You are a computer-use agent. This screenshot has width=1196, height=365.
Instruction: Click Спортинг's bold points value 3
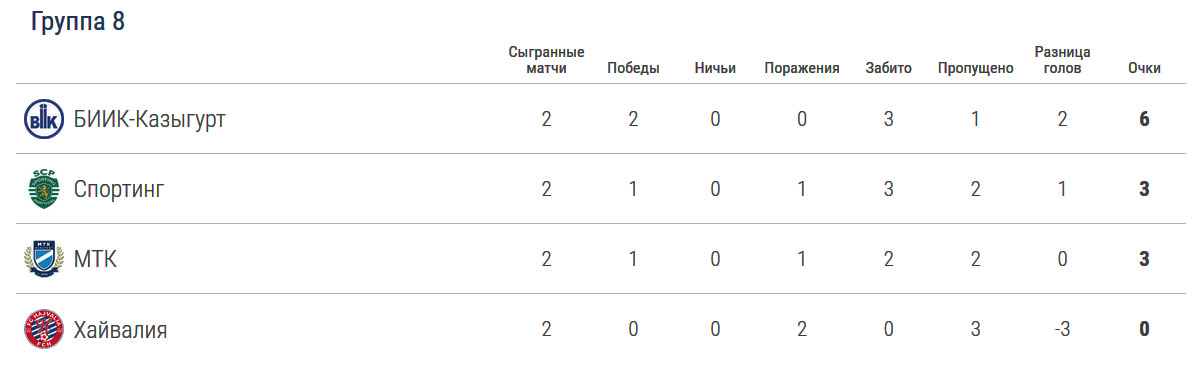tap(1144, 189)
